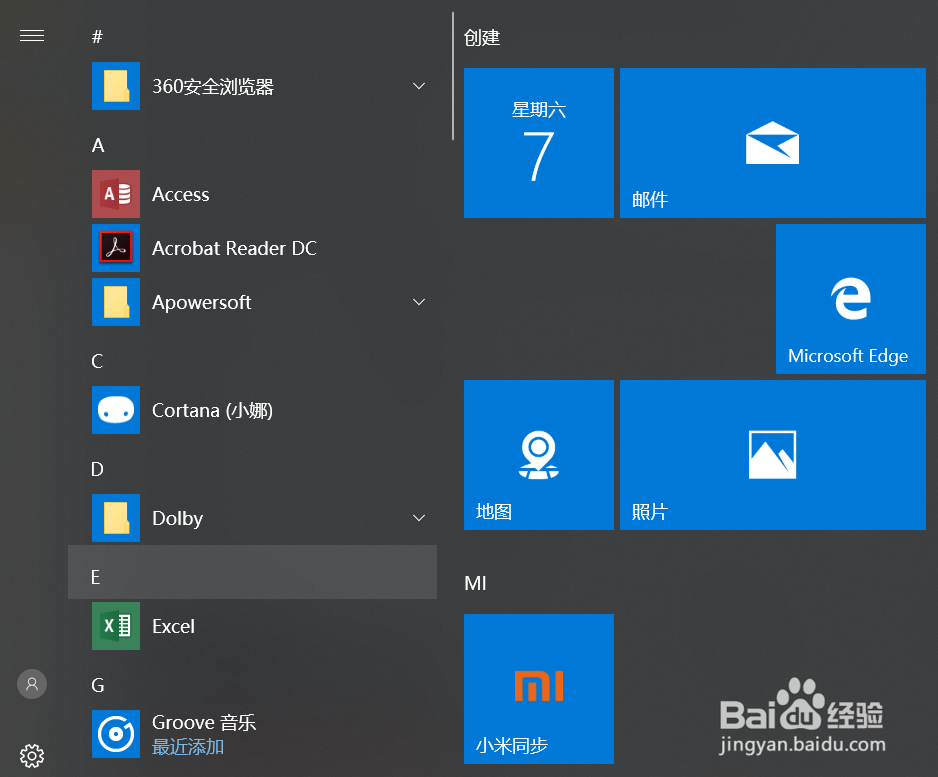Click the Dolby folder icon
The image size is (938, 777).
click(x=116, y=518)
